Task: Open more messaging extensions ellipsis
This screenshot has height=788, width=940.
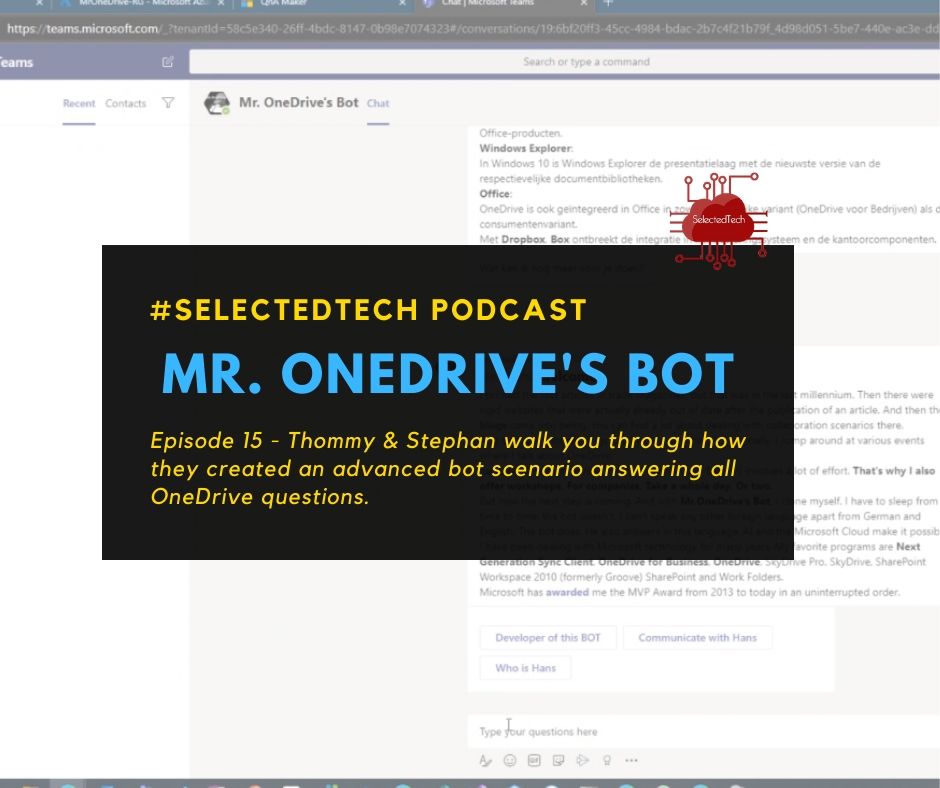Action: [631, 760]
